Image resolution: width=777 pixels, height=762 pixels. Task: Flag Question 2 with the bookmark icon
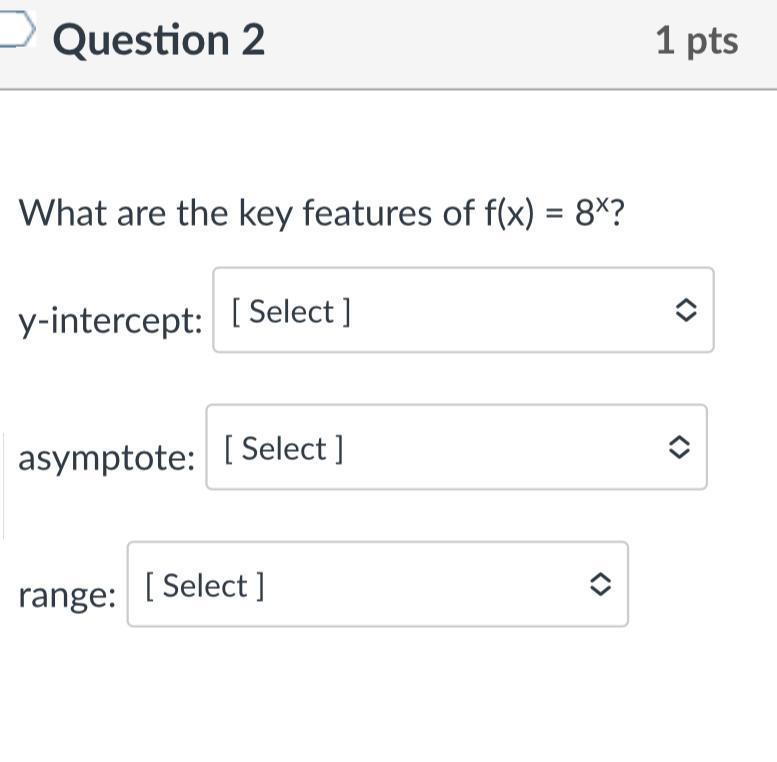click(x=17, y=30)
